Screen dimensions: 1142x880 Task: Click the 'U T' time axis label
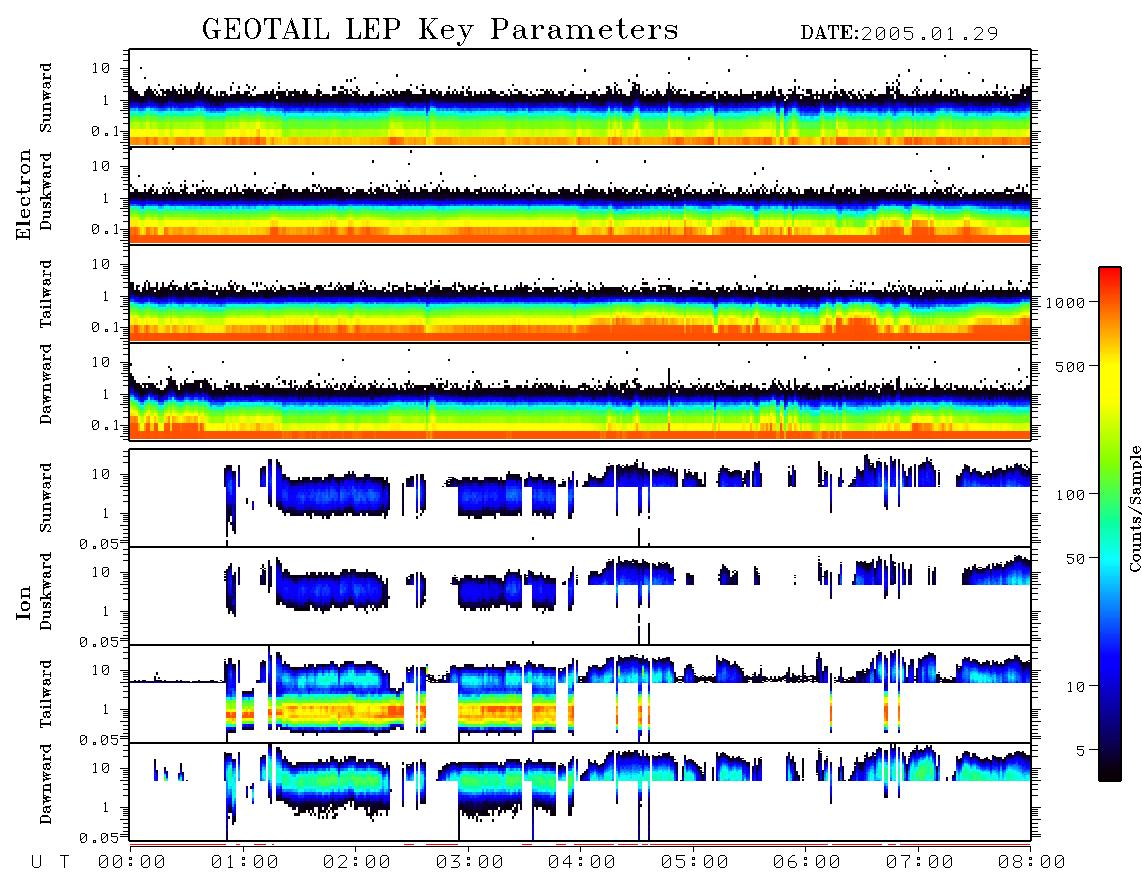pyautogui.click(x=50, y=863)
